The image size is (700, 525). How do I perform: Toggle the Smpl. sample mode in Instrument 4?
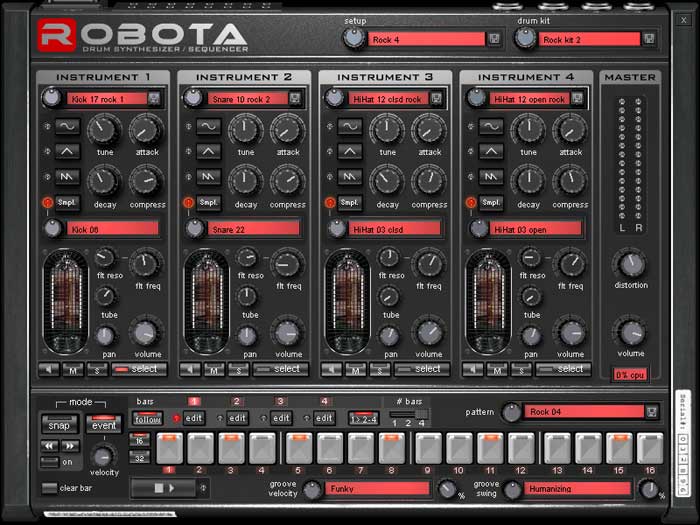click(491, 203)
